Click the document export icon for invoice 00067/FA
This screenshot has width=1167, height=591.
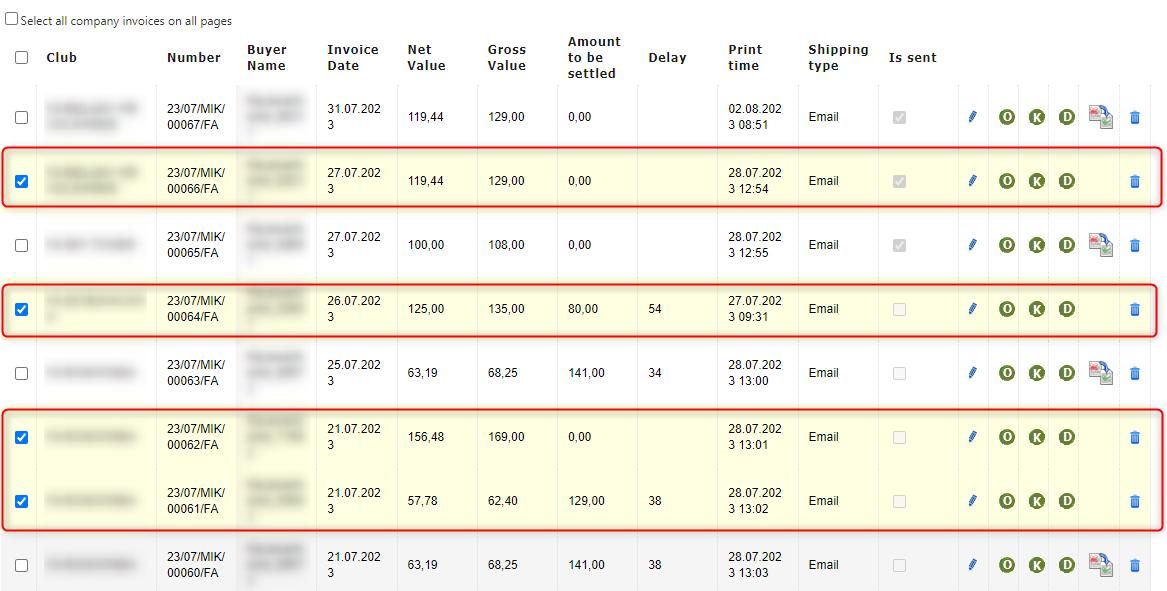click(x=1101, y=117)
